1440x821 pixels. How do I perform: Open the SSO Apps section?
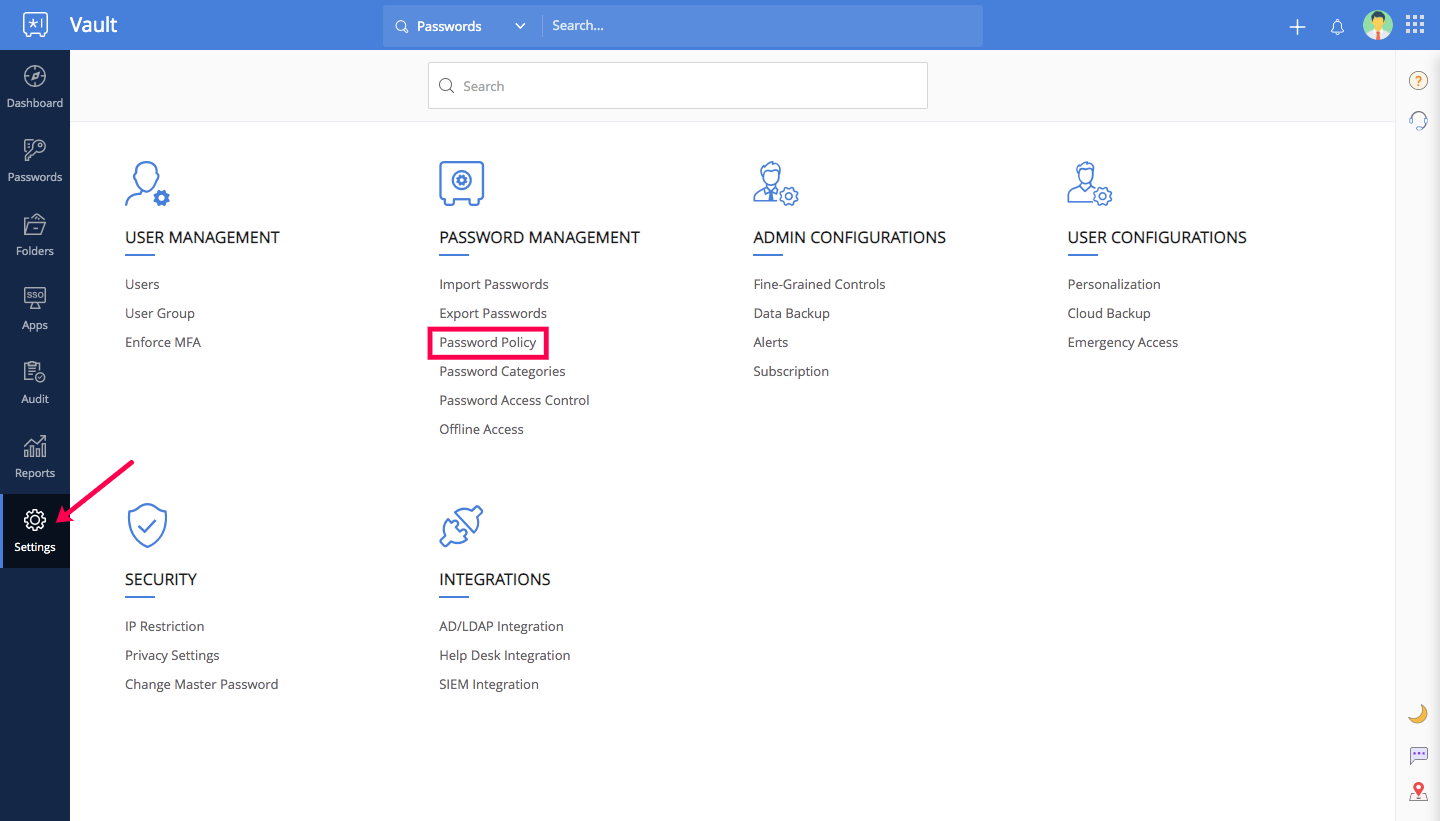[x=35, y=309]
